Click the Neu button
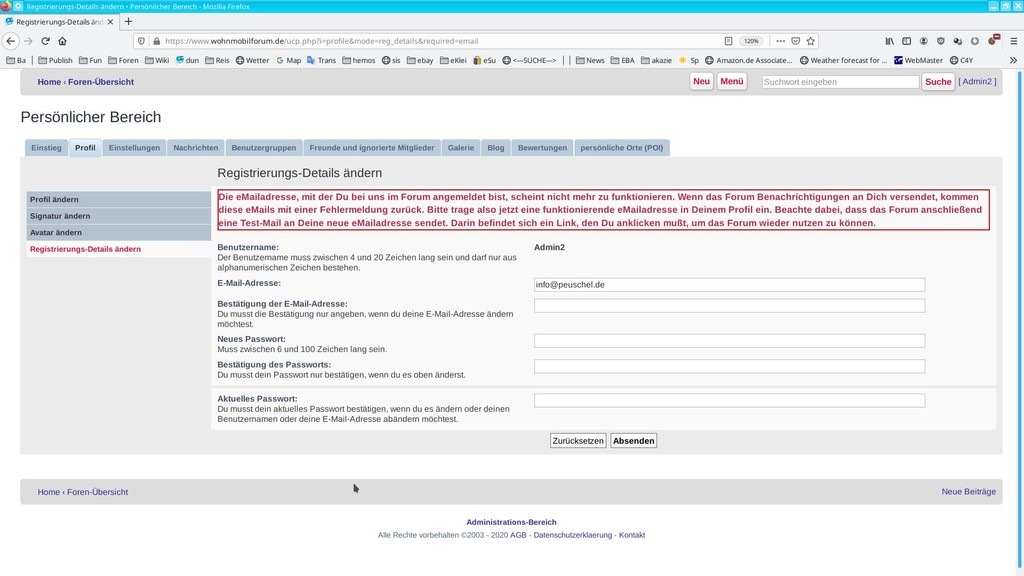Screen dimensions: 1024x576 [x=701, y=82]
